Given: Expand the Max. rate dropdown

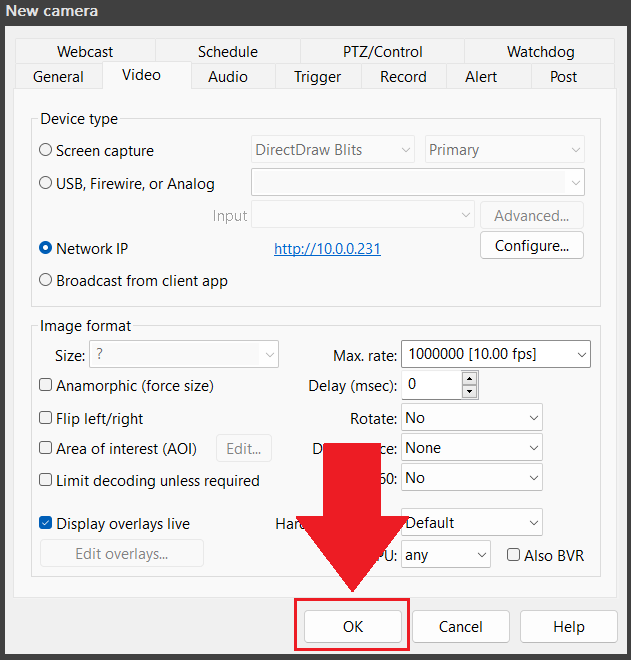Looking at the screenshot, I should (x=496, y=354).
